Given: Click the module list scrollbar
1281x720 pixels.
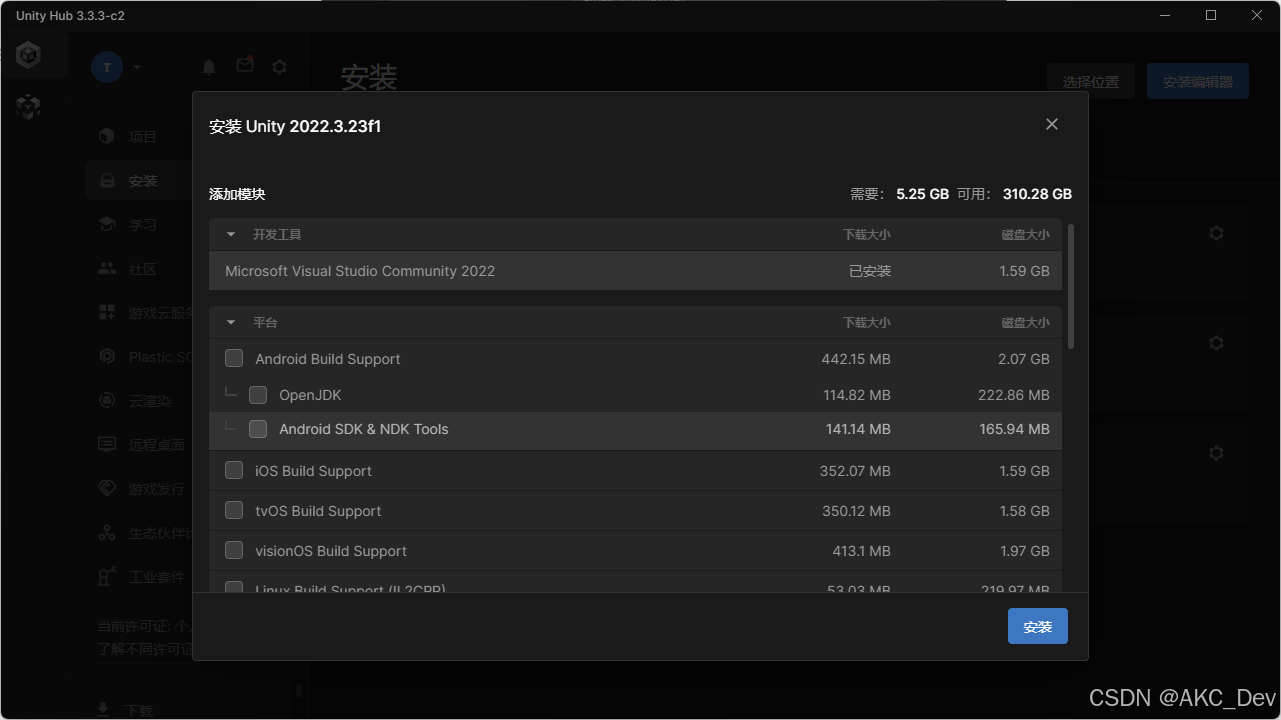Looking at the screenshot, I should (1071, 286).
